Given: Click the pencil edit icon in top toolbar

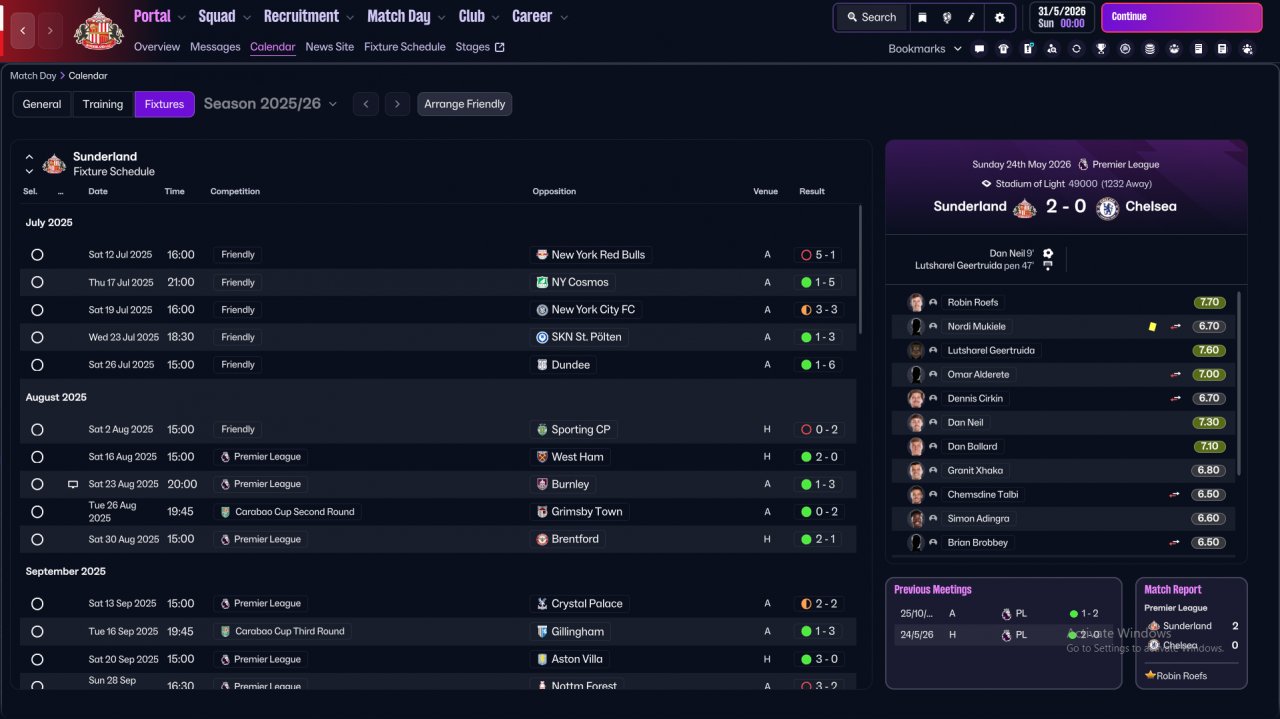Looking at the screenshot, I should [971, 17].
